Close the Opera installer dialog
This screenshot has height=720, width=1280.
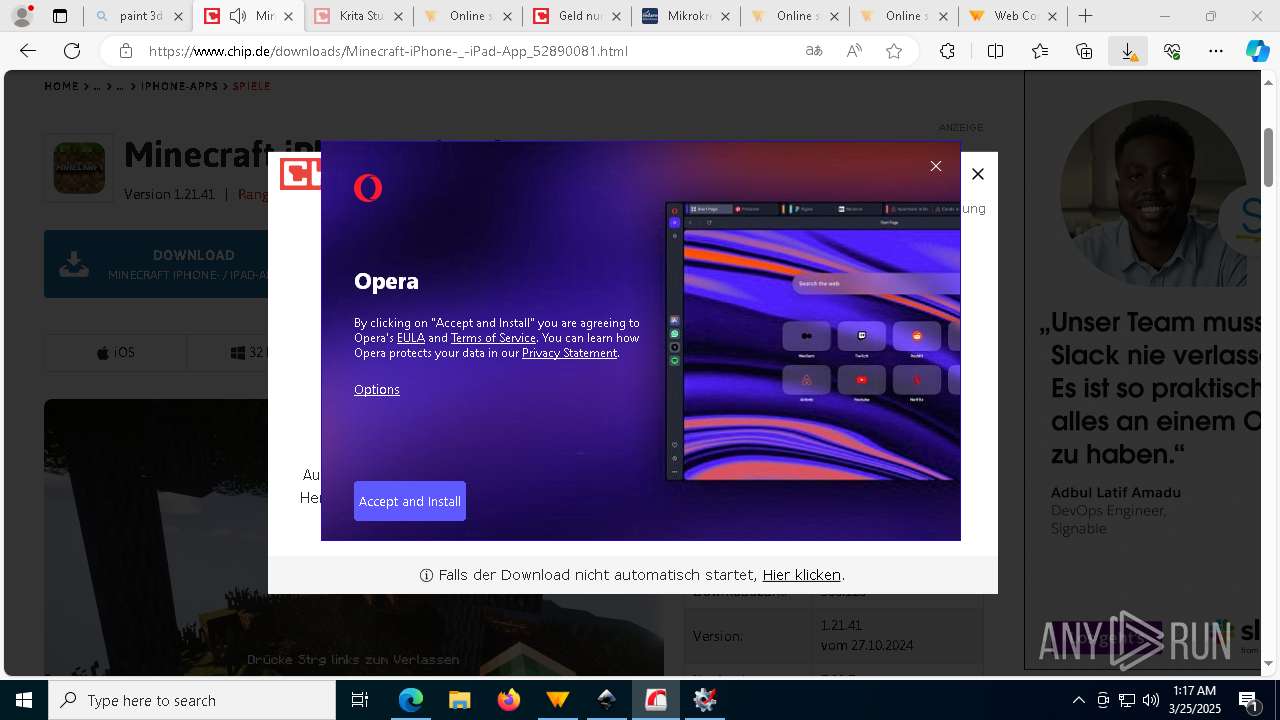(936, 166)
